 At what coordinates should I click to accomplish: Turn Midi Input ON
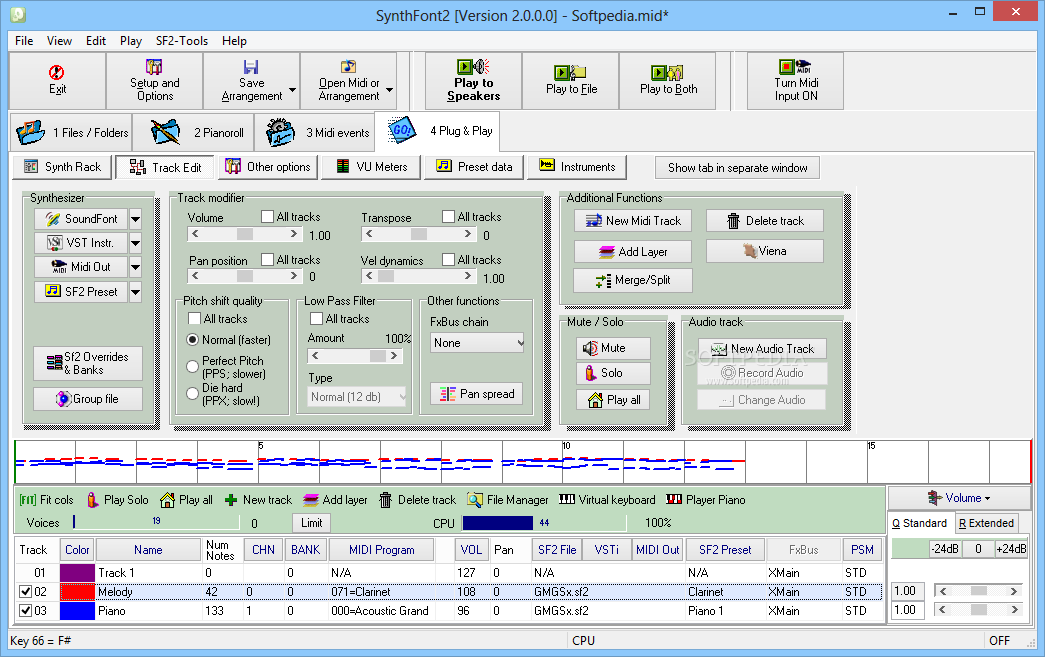coord(795,81)
